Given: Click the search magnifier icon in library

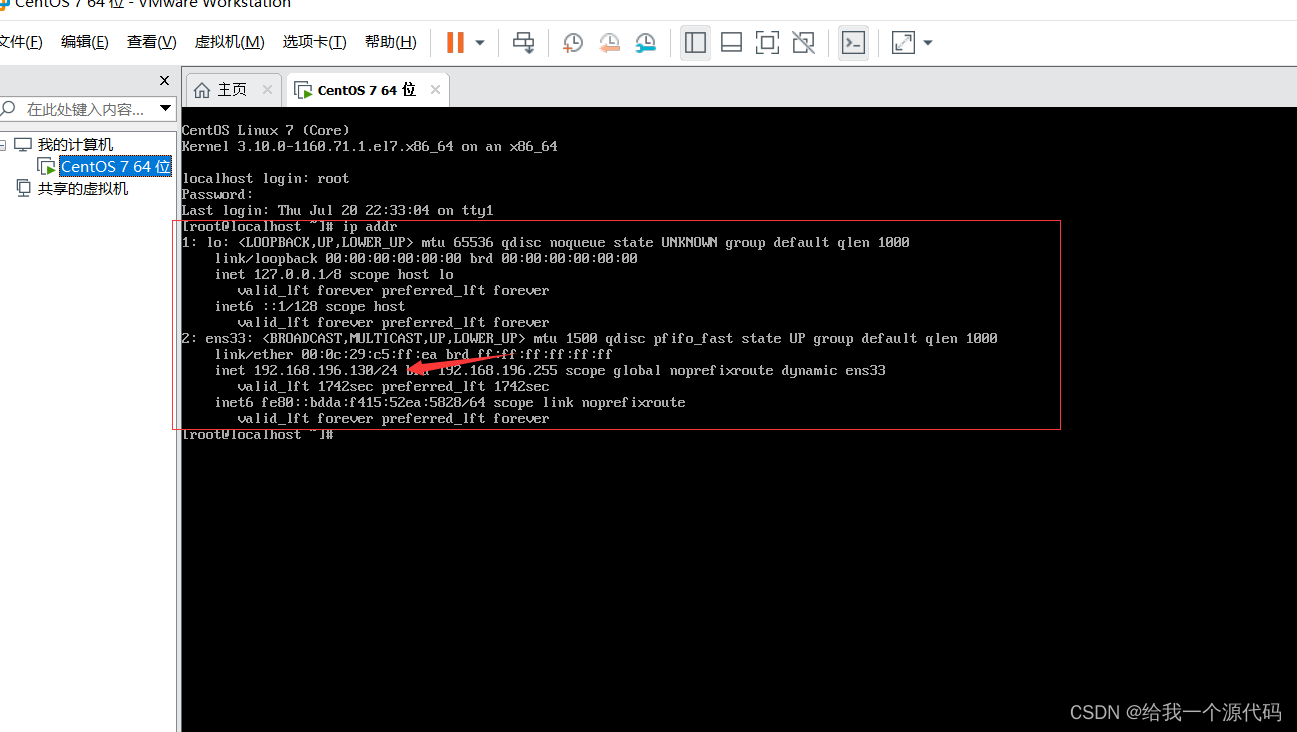Looking at the screenshot, I should coord(9,109).
